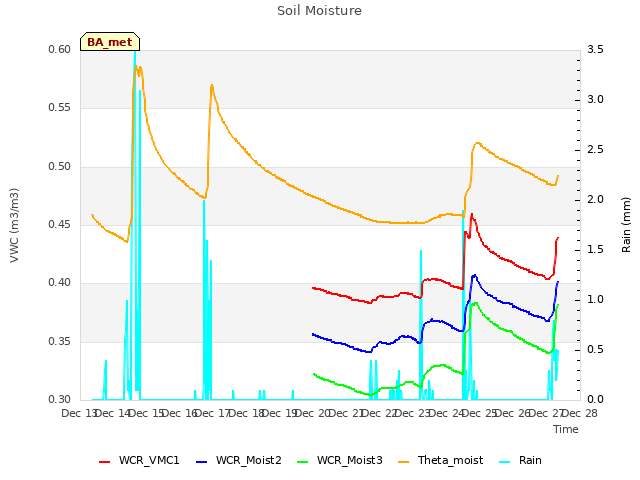Click the Theta_moist legend label
This screenshot has height=480, width=640.
pyautogui.click(x=450, y=460)
